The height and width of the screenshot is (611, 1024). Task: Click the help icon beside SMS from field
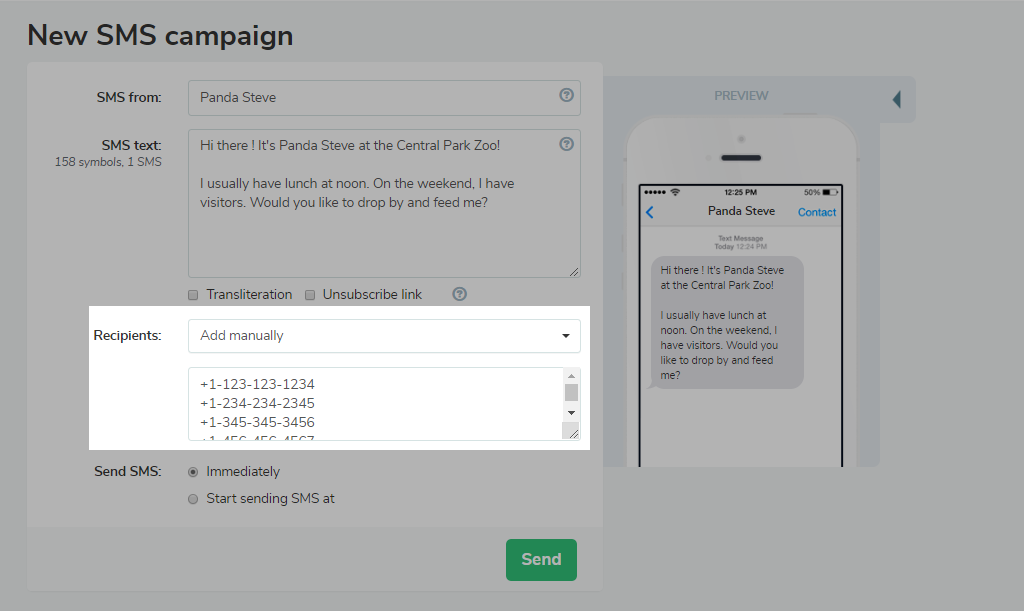566,97
